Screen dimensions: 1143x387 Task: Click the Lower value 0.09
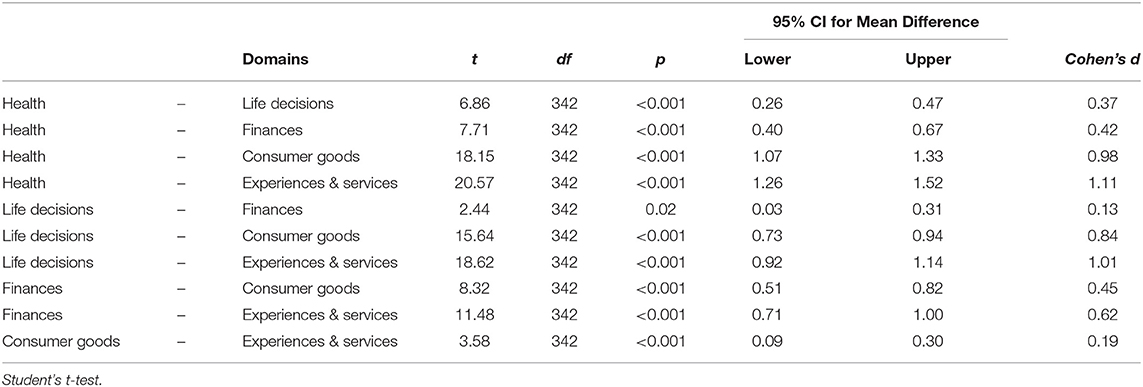(x=765, y=340)
